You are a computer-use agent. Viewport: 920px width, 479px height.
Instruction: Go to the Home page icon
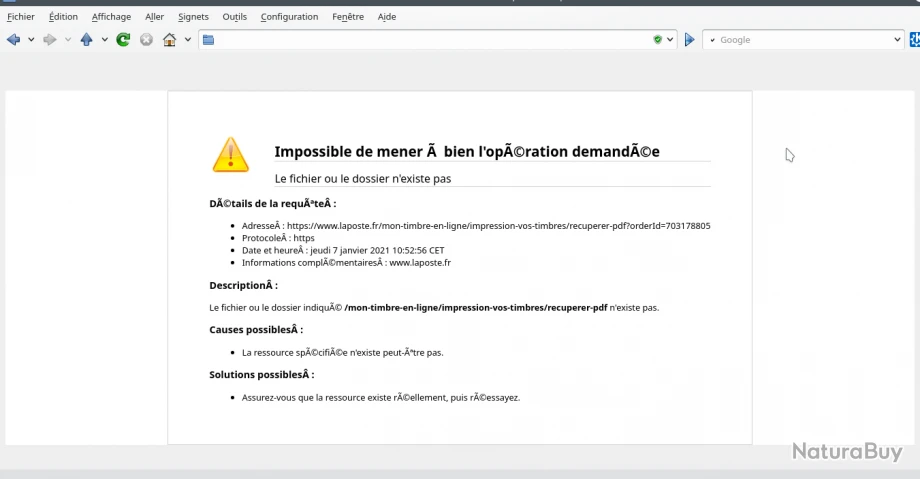(169, 40)
